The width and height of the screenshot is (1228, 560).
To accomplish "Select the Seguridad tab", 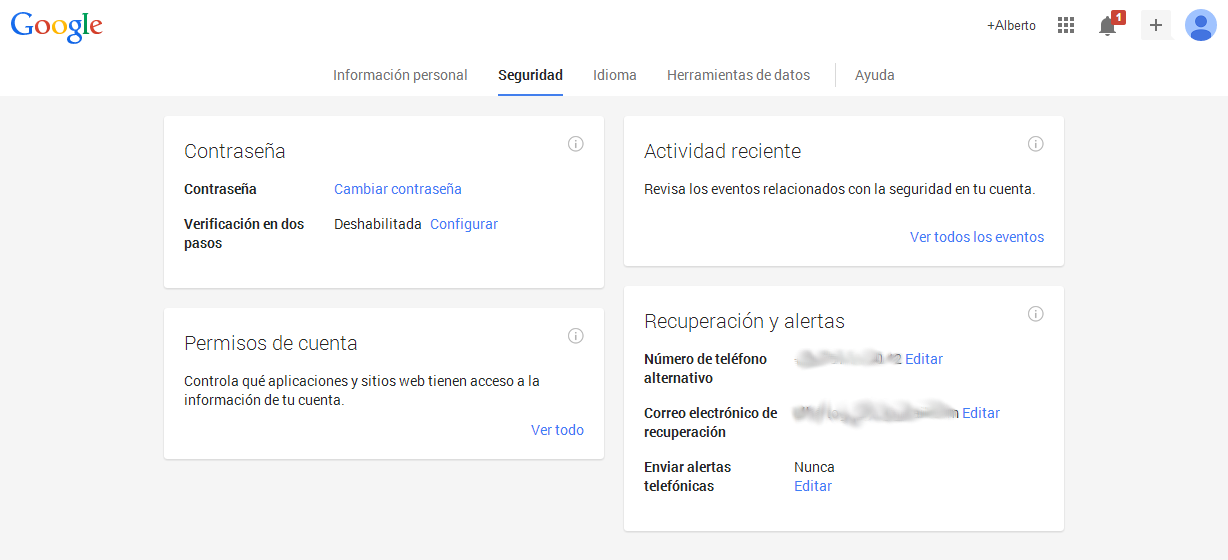I will [x=530, y=75].
